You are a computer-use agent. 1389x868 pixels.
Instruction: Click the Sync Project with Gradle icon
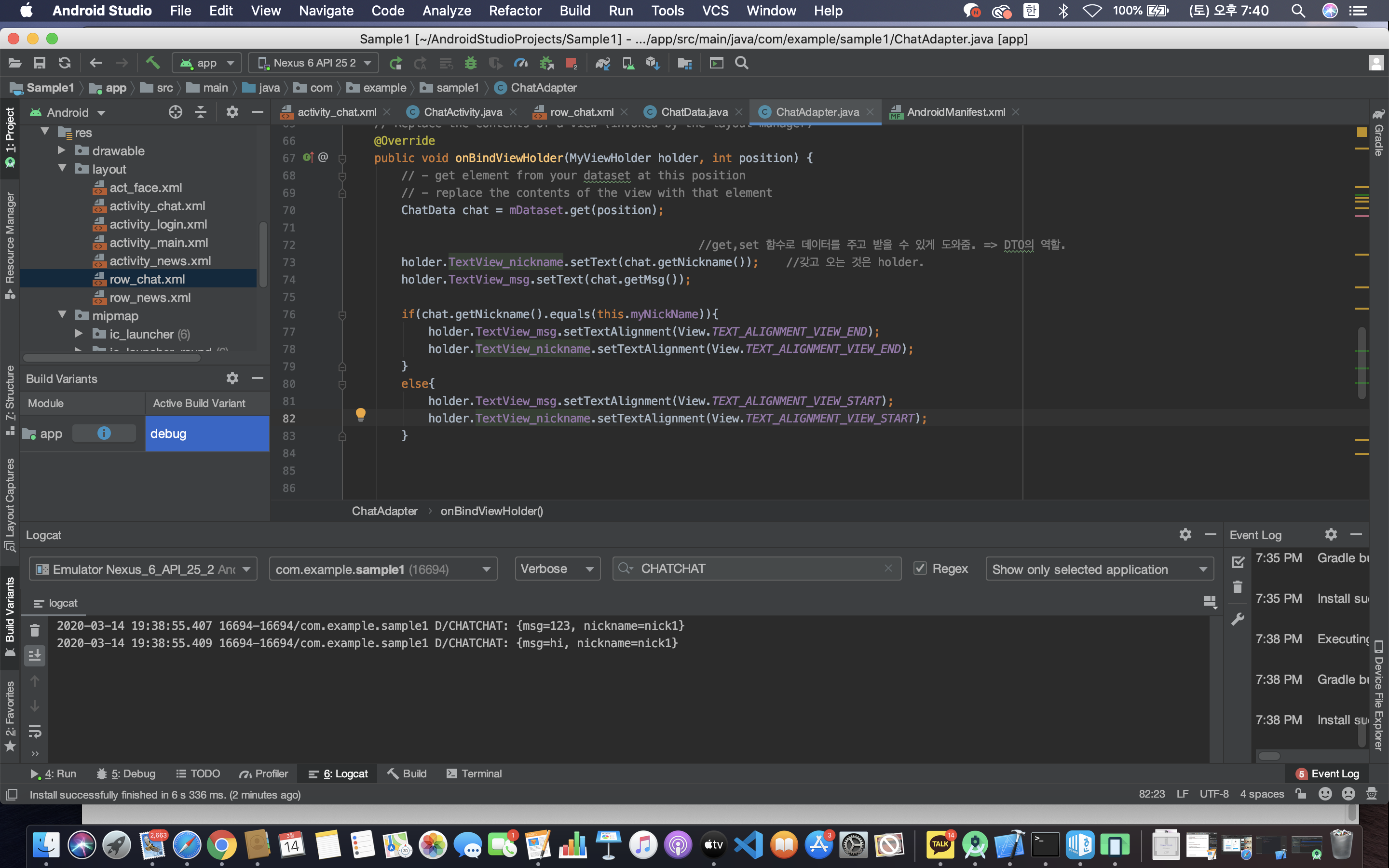point(602,63)
